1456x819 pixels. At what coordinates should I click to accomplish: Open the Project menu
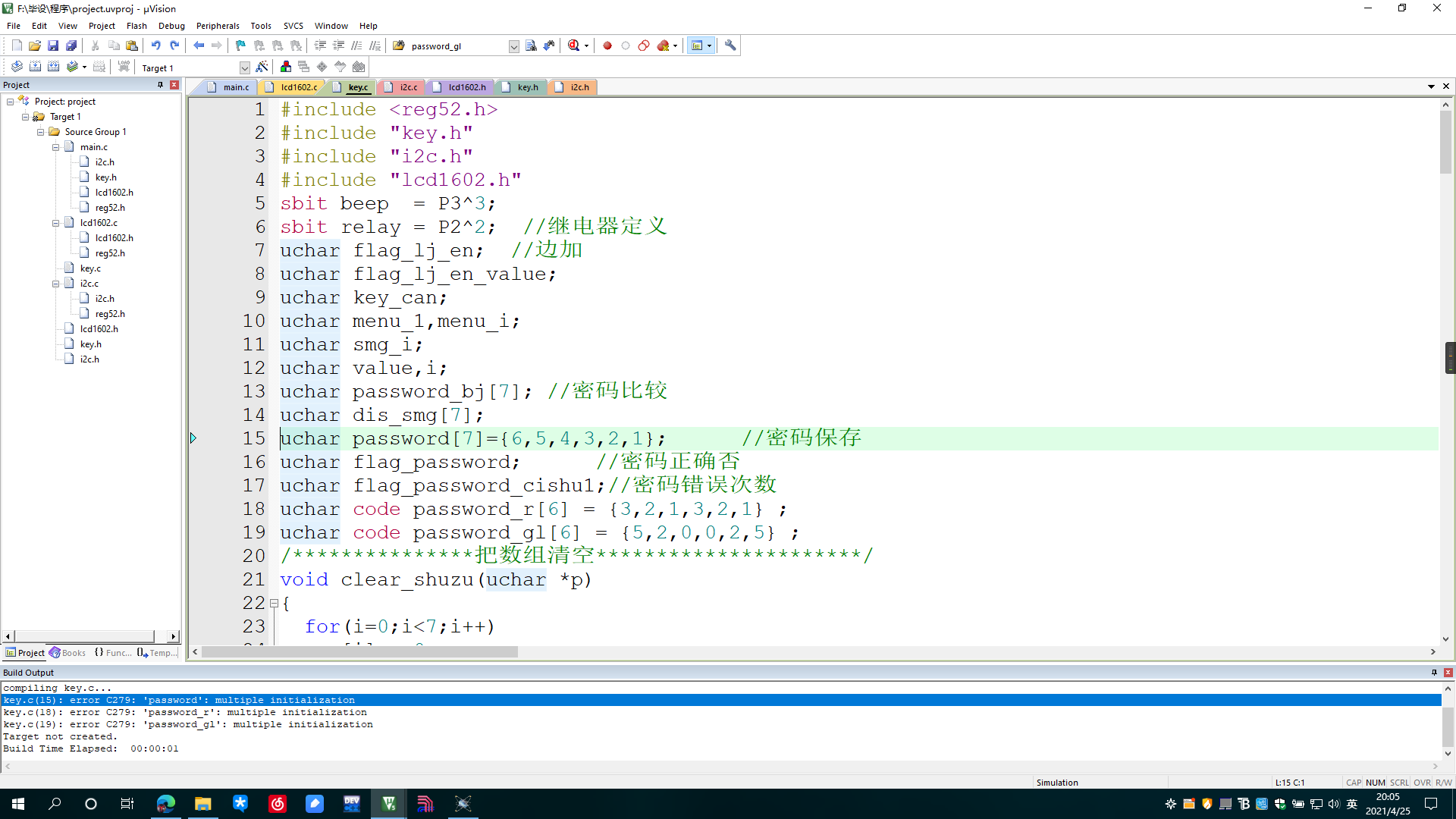(102, 26)
